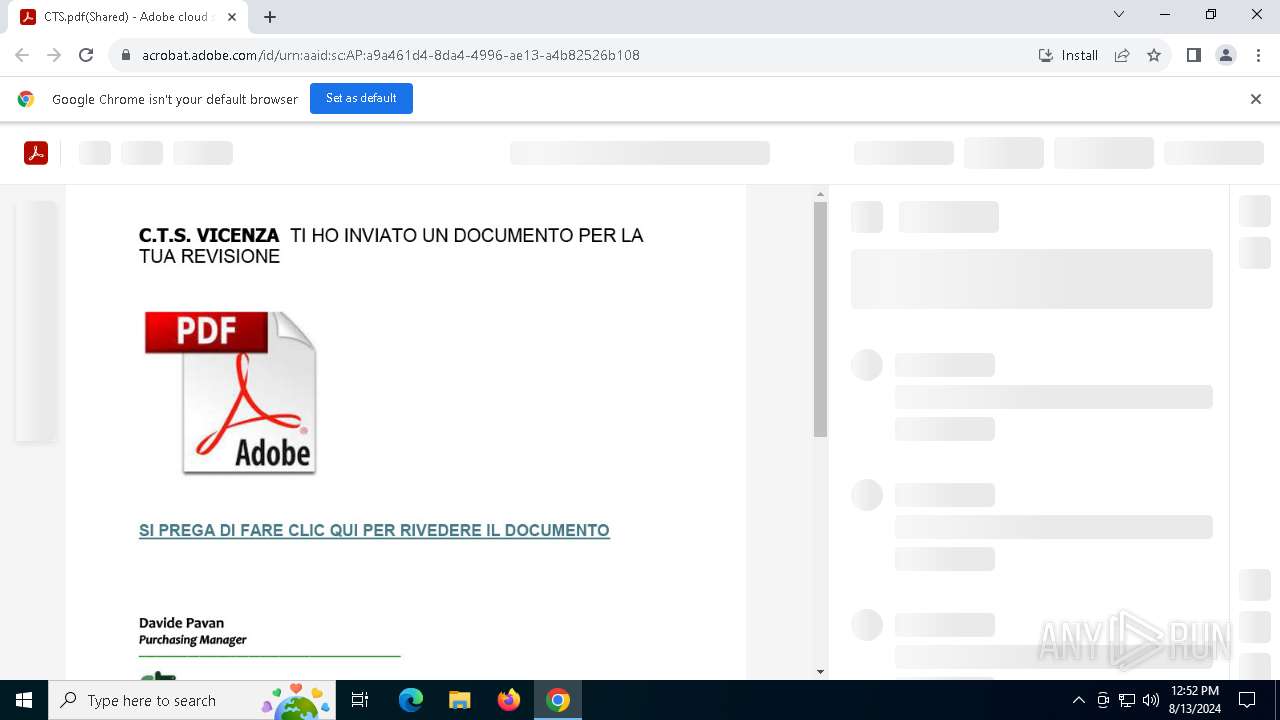
Task: Click the scrollbar down arrow
Action: coord(820,672)
